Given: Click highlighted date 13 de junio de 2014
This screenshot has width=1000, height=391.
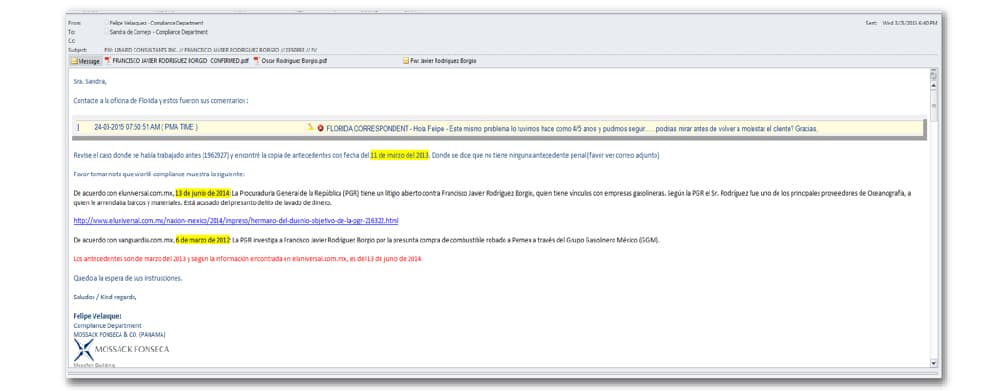Looking at the screenshot, I should click(203, 193).
